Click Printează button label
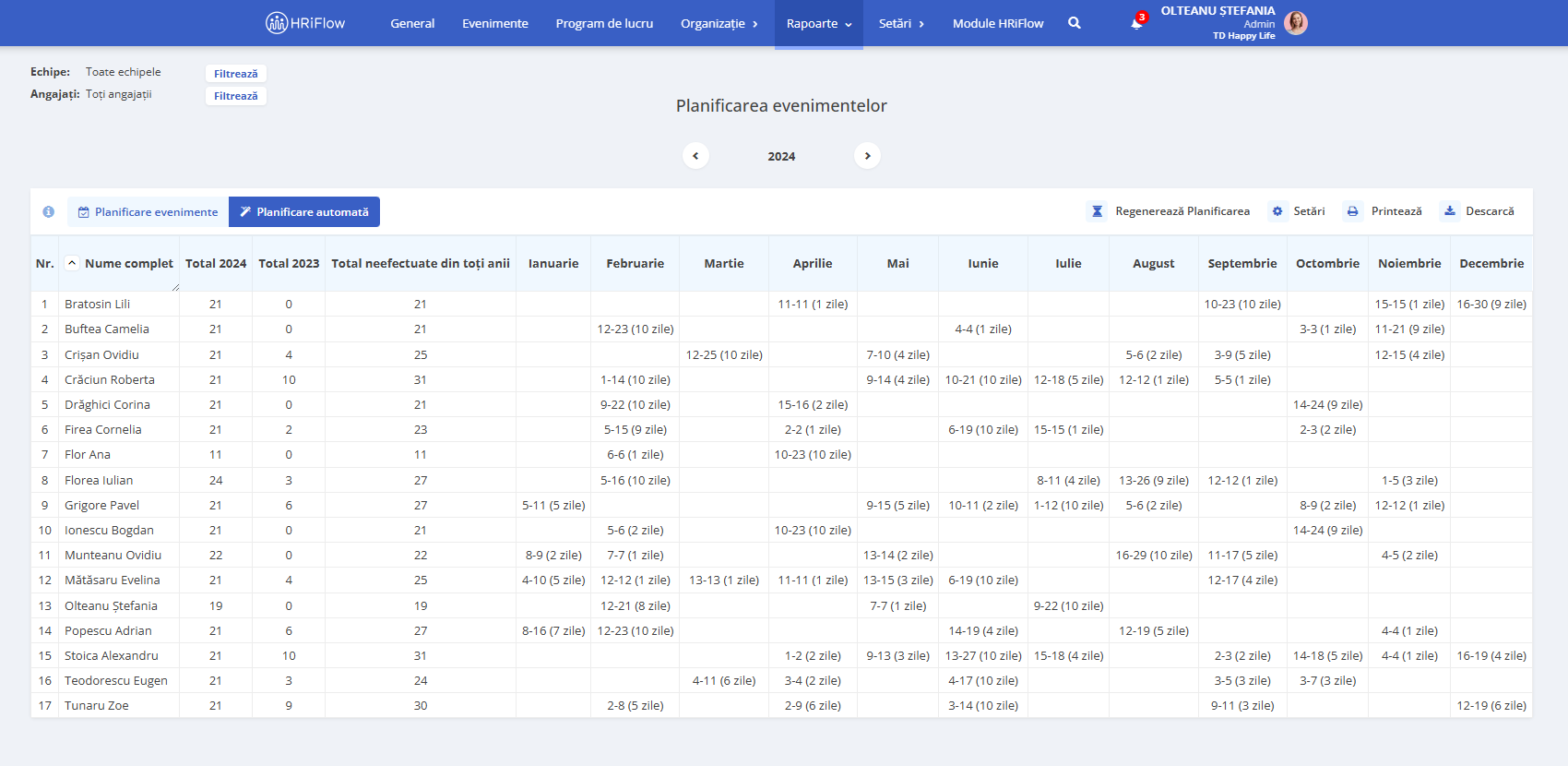Image resolution: width=1568 pixels, height=766 pixels. [1396, 211]
